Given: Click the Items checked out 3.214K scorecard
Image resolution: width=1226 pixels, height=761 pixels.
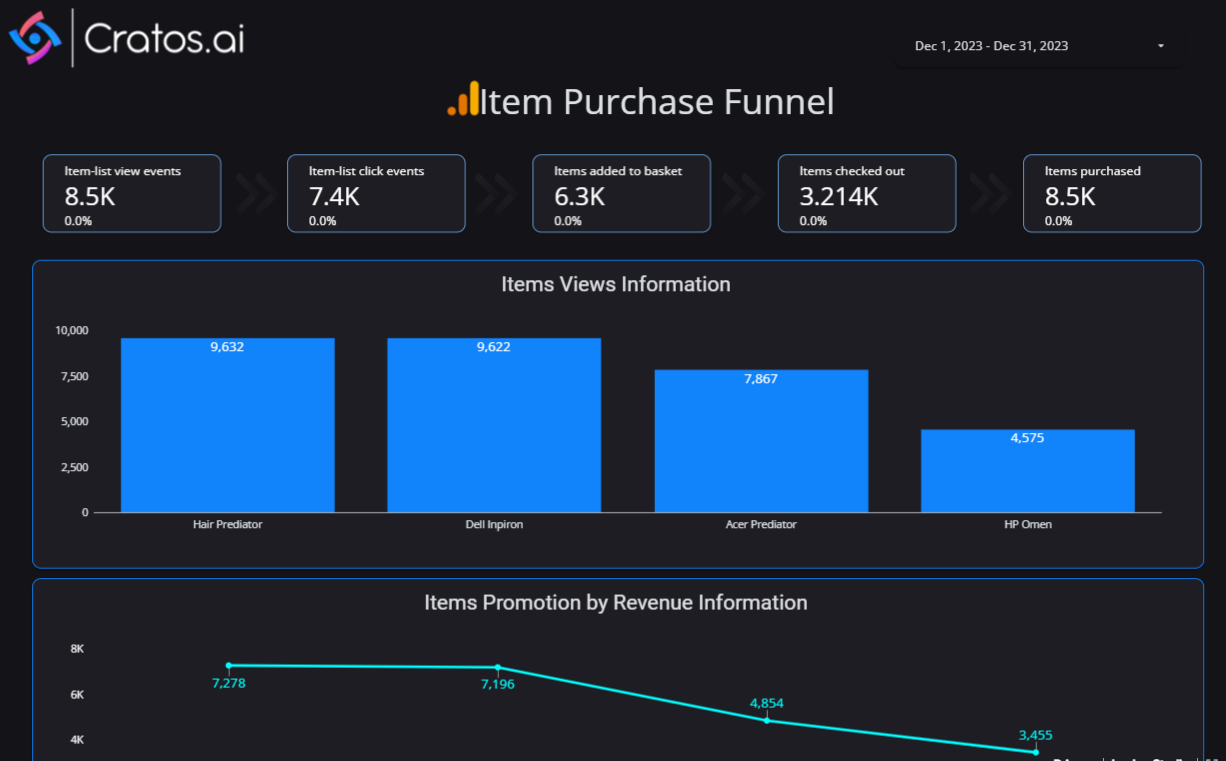Looking at the screenshot, I should pyautogui.click(x=867, y=193).
